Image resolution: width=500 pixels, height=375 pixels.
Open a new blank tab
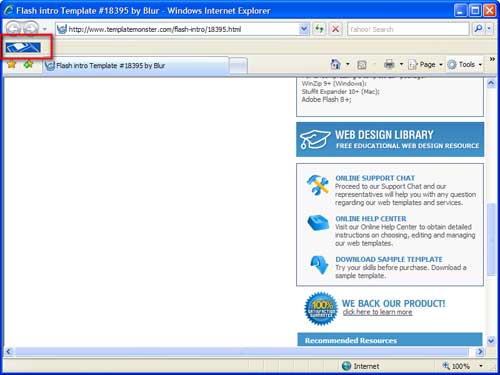pos(238,66)
